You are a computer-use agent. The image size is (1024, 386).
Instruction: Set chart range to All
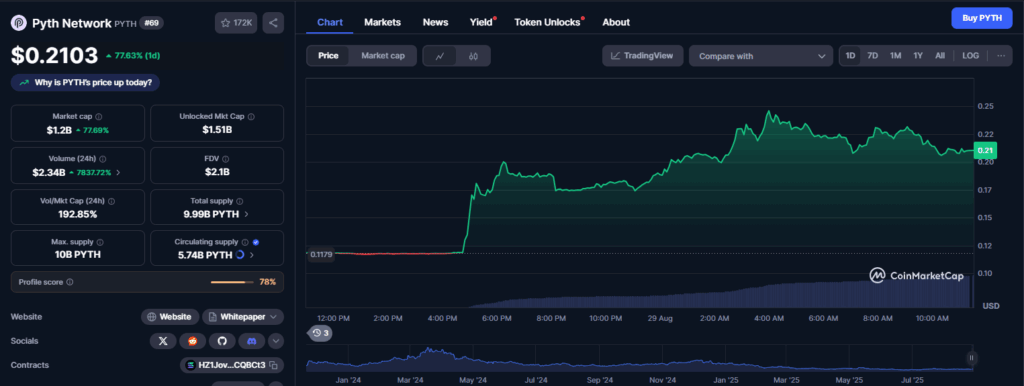[x=940, y=56]
